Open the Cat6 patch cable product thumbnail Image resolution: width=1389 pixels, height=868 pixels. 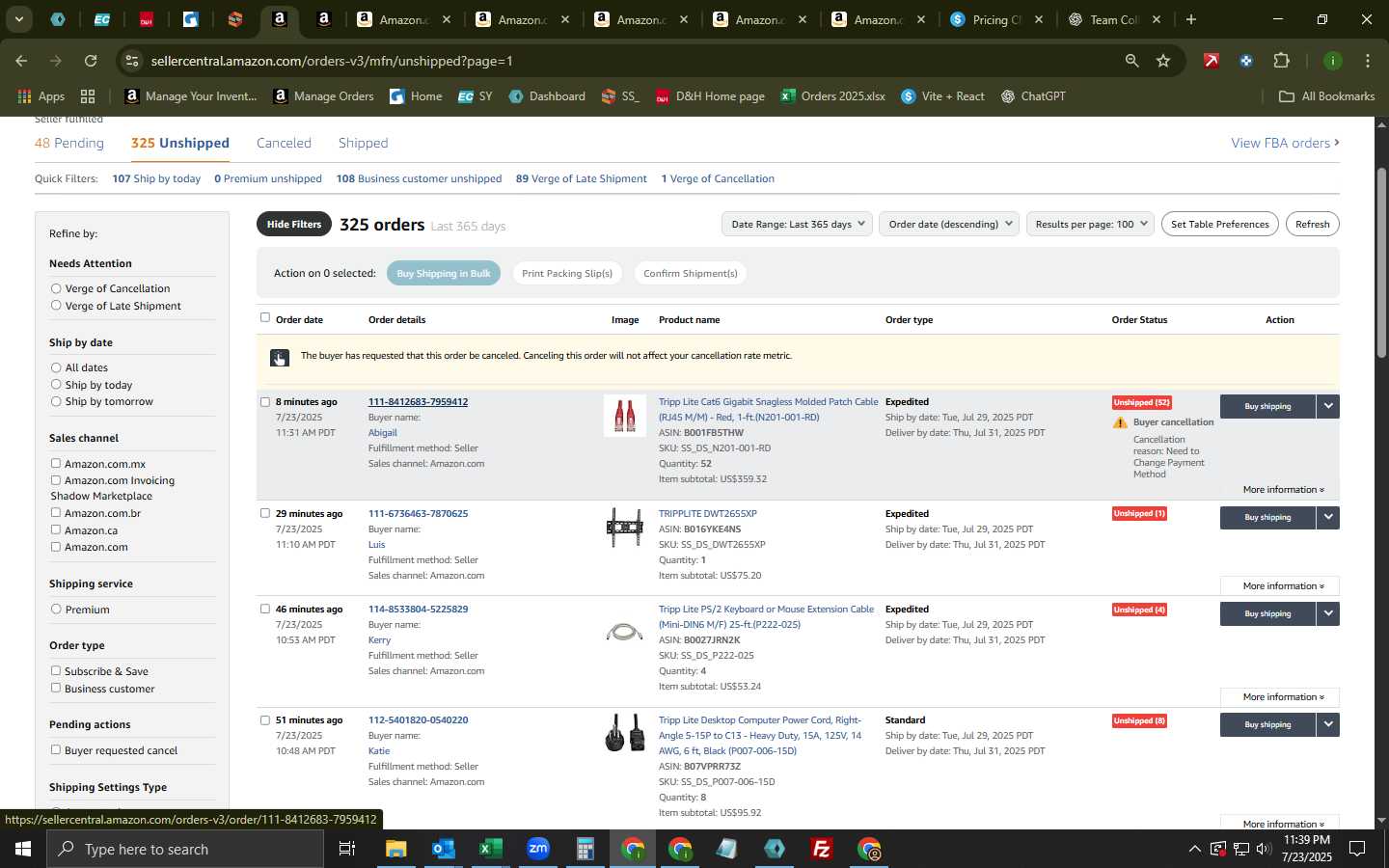625,416
